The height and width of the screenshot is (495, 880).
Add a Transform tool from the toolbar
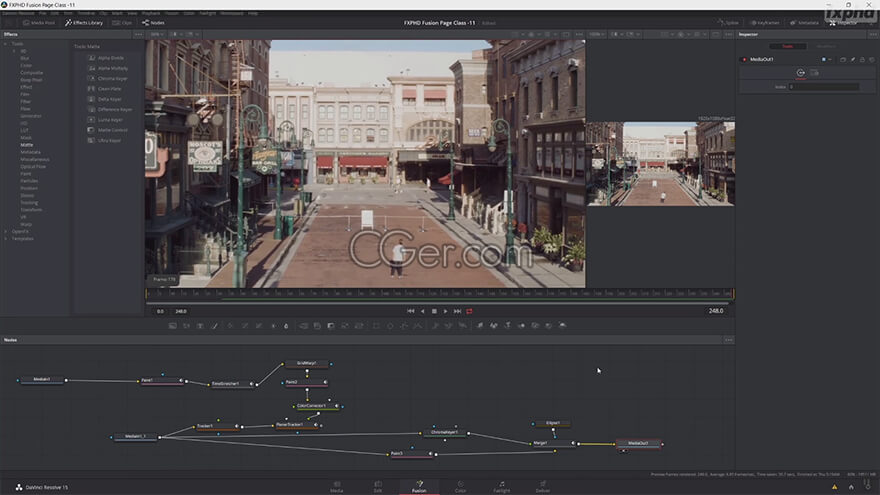[359, 326]
